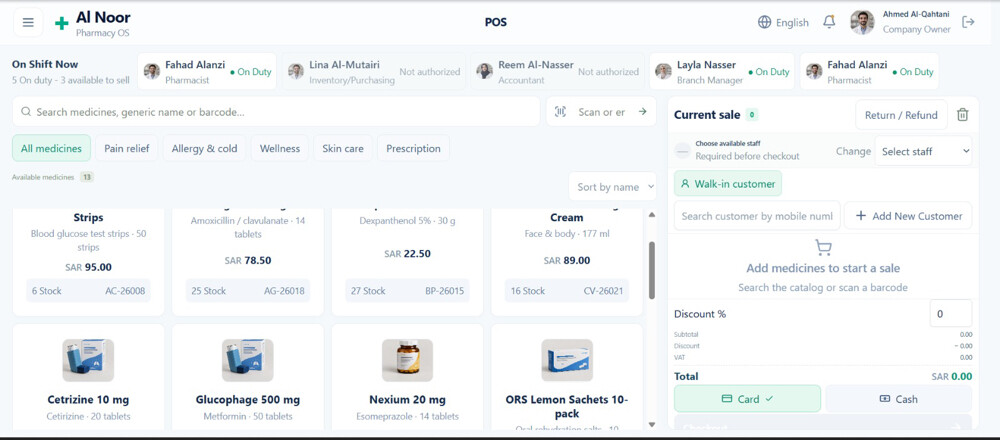Click the green plus Al Noor logo
Image resolution: width=1000 pixels, height=440 pixels.
(x=61, y=24)
